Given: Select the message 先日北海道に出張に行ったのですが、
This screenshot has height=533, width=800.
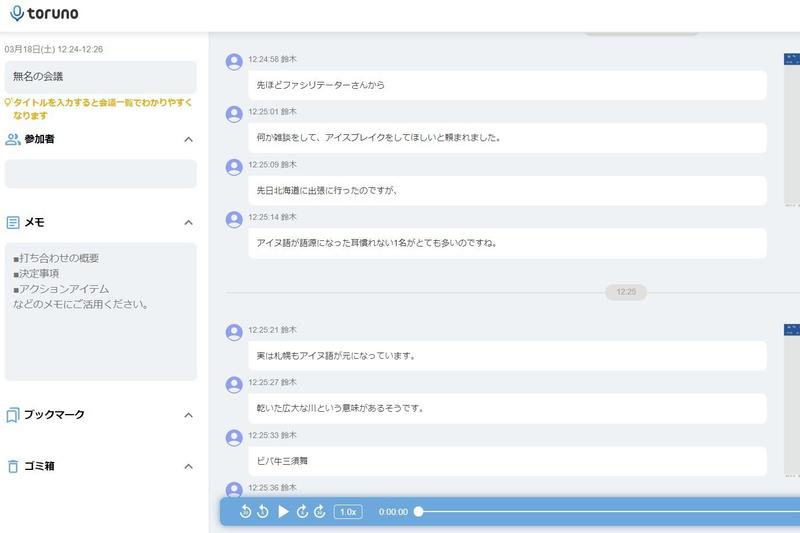Looking at the screenshot, I should (x=507, y=191).
